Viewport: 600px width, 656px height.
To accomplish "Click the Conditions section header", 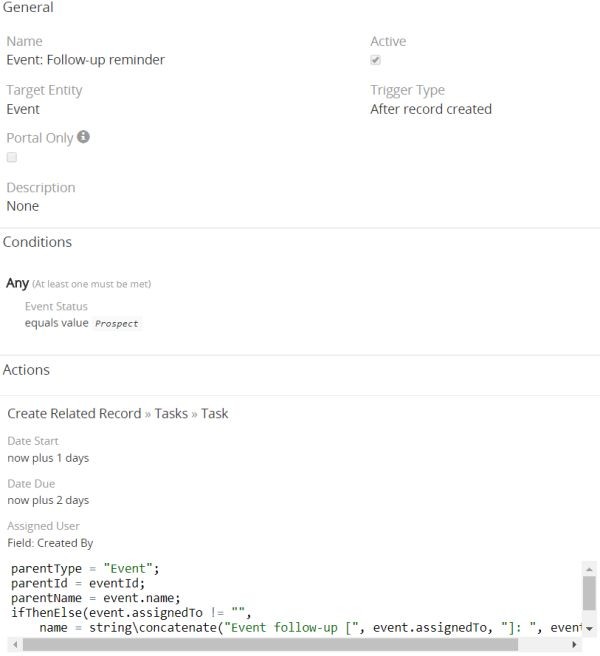I will point(37,242).
